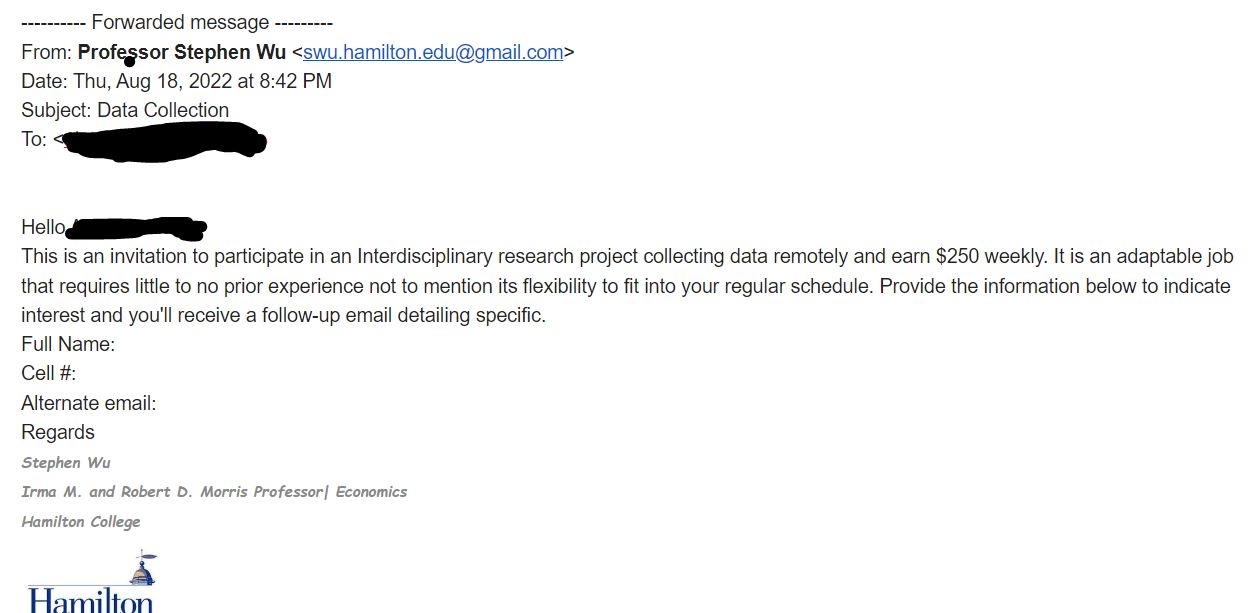
Task: Click the sender name Professor Stephen Wu
Action: click(181, 52)
